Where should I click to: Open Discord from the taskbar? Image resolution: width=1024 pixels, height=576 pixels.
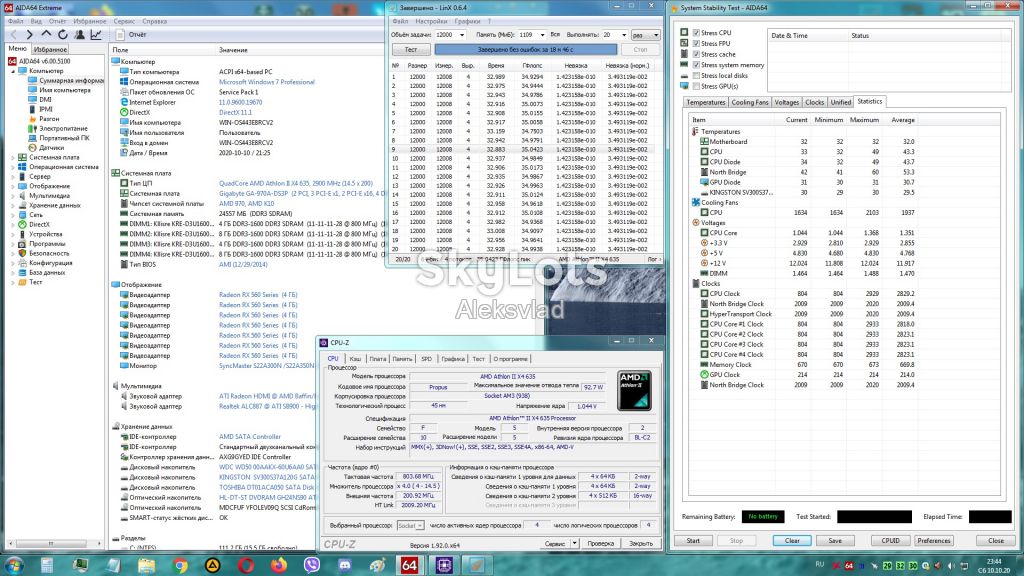point(345,566)
